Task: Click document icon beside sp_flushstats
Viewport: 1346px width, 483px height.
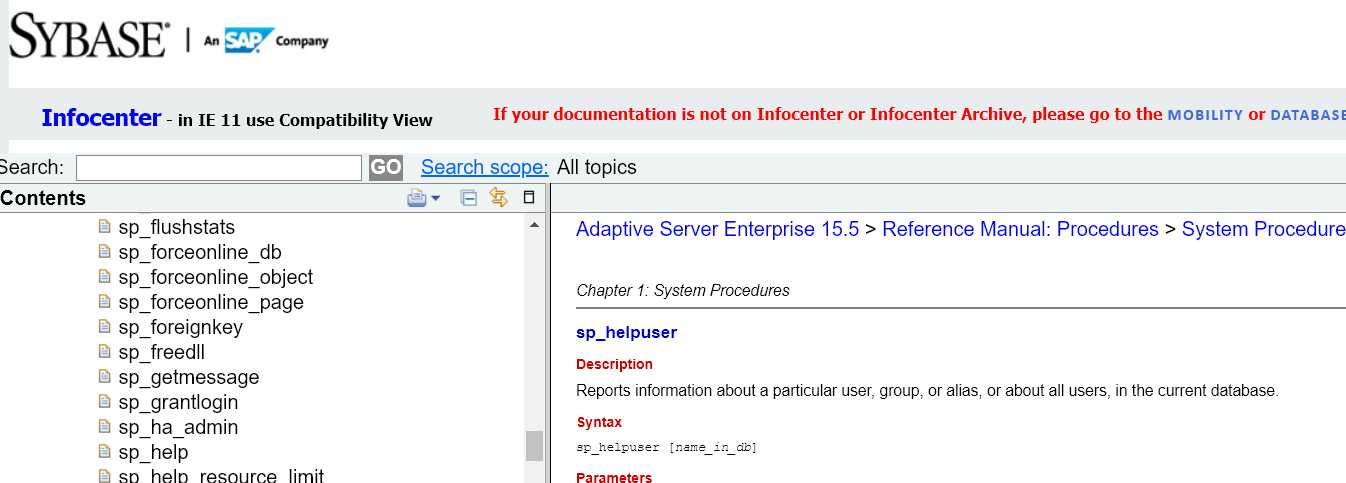Action: tap(105, 227)
